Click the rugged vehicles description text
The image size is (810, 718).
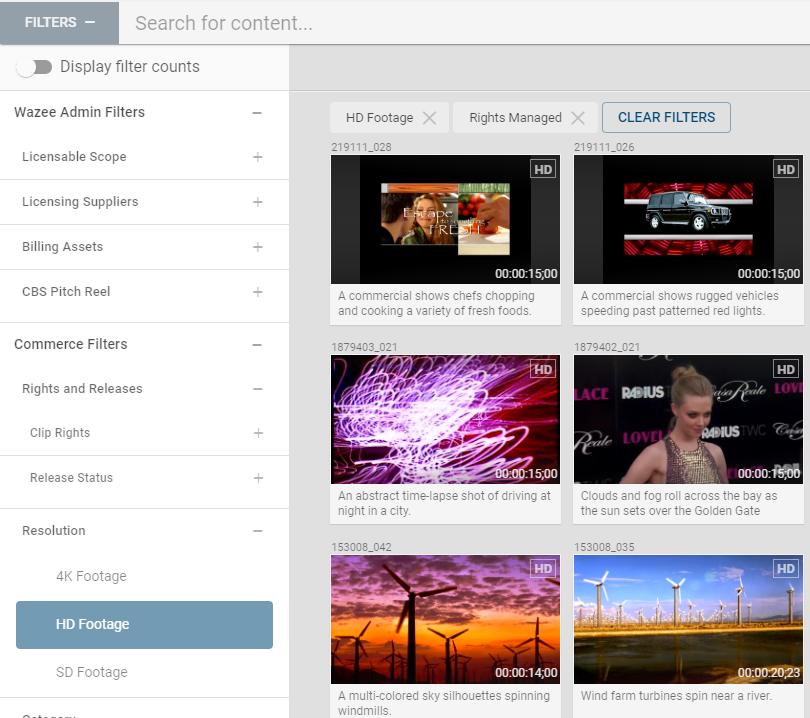coord(679,303)
